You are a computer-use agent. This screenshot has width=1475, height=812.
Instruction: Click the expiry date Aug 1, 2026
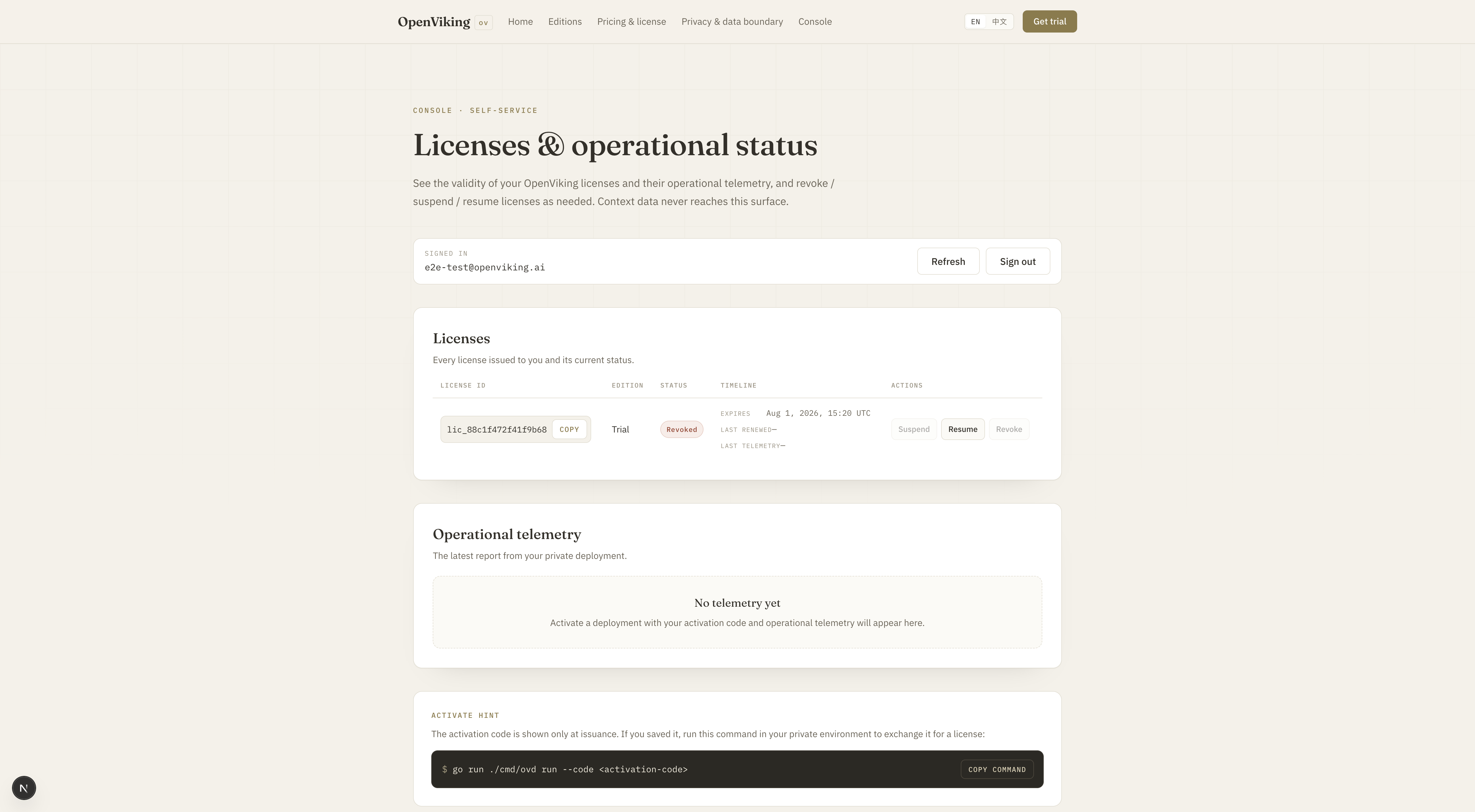point(818,413)
